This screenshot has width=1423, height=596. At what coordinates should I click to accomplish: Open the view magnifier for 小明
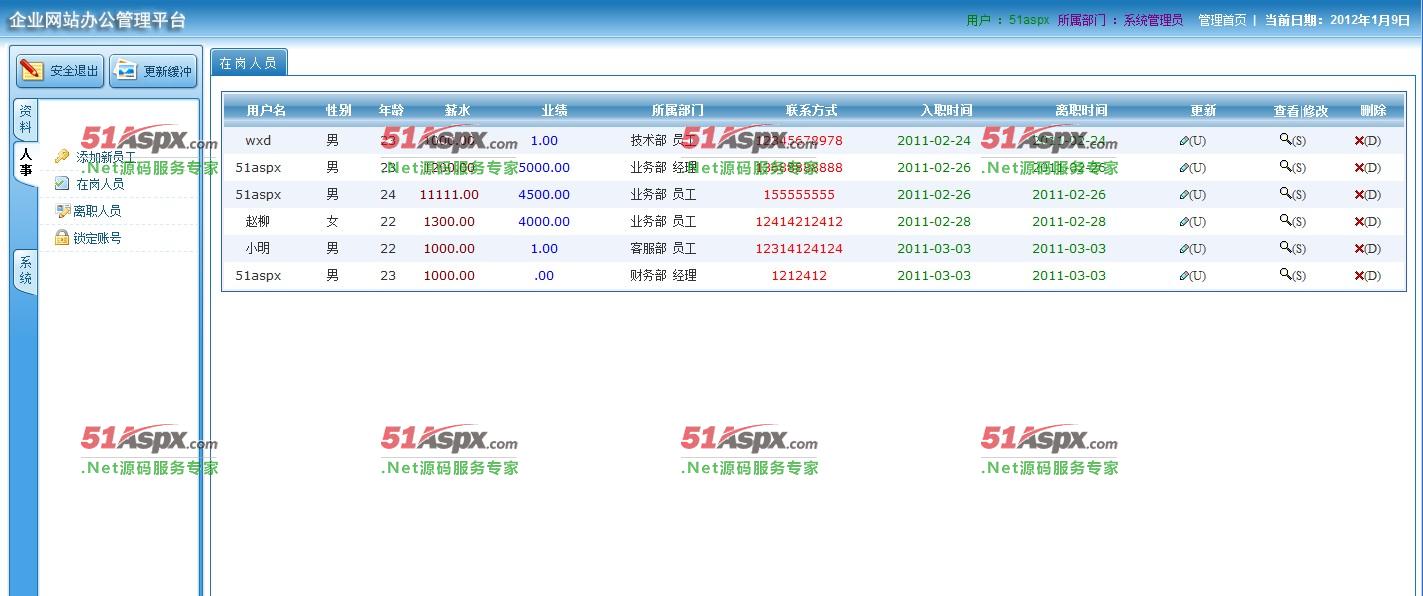[x=1286, y=248]
